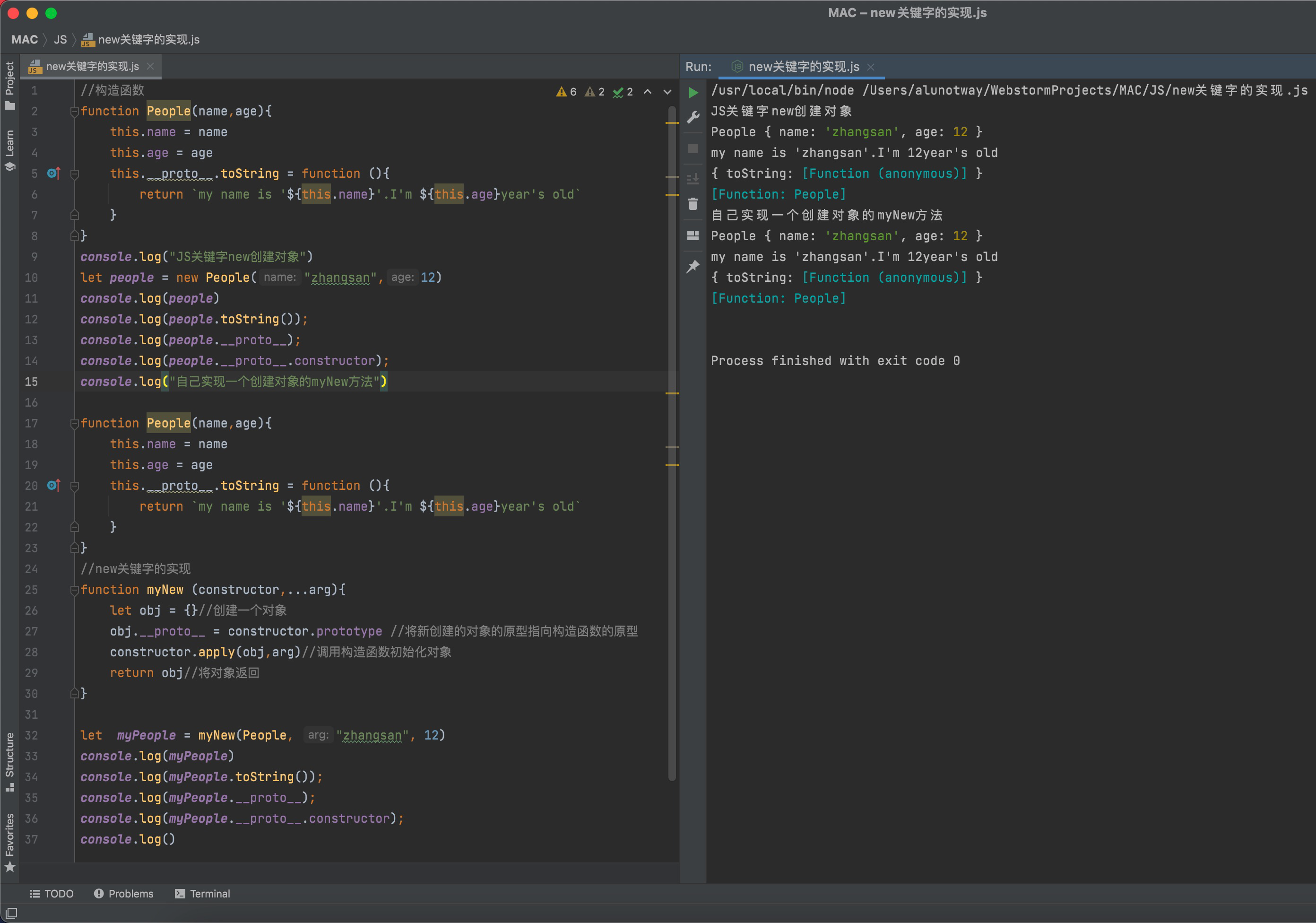Collapse myNew function fold at line 25

(75, 590)
